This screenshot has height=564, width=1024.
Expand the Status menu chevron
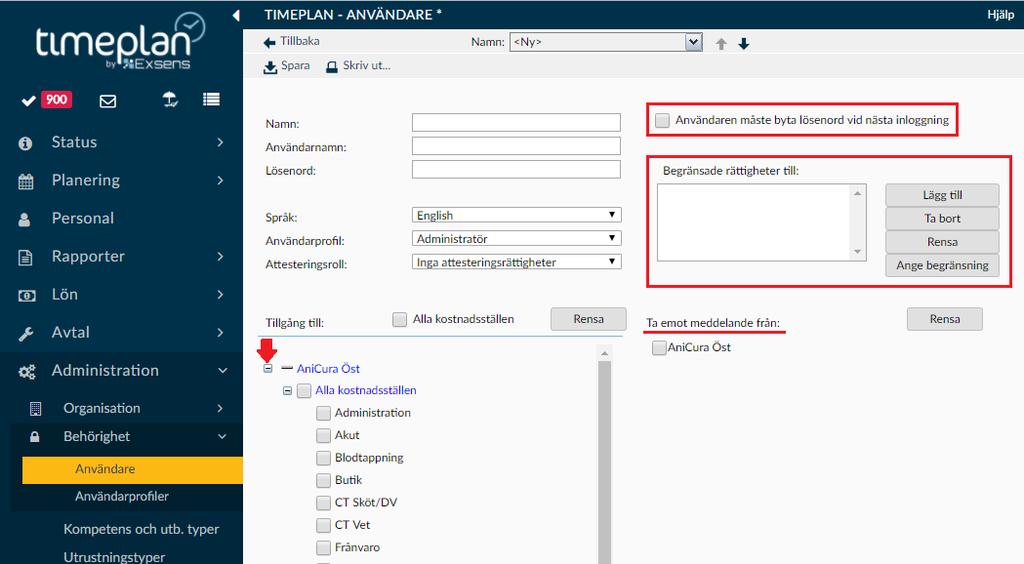click(x=220, y=142)
